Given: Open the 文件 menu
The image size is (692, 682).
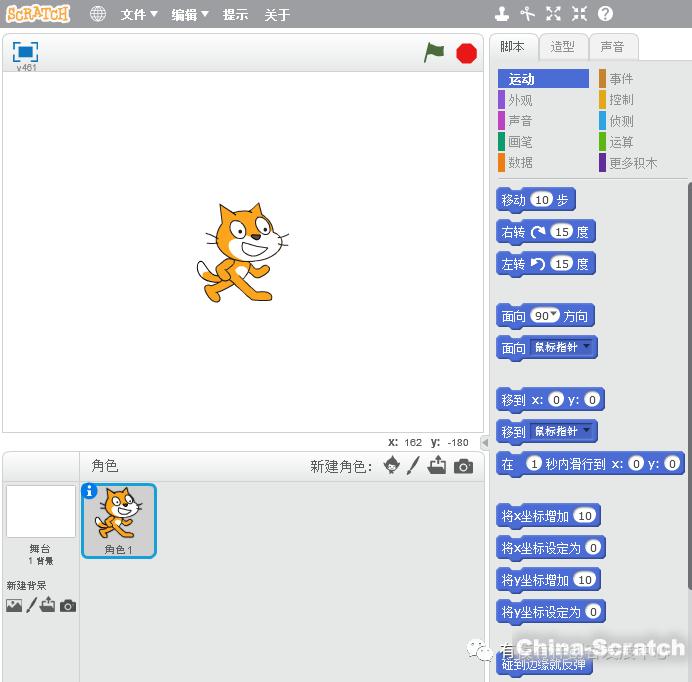Looking at the screenshot, I should (139, 15).
